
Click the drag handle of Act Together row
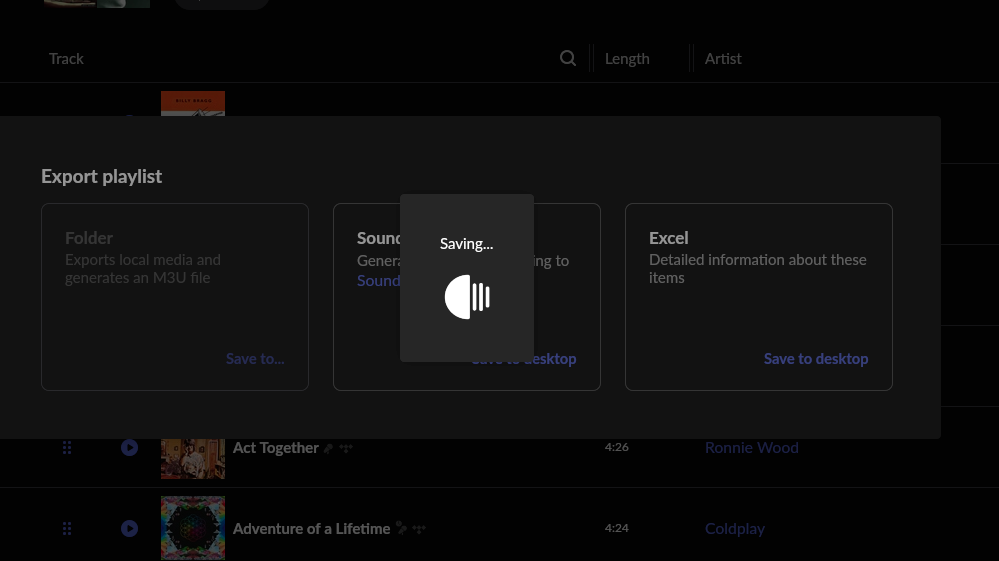coord(67,448)
